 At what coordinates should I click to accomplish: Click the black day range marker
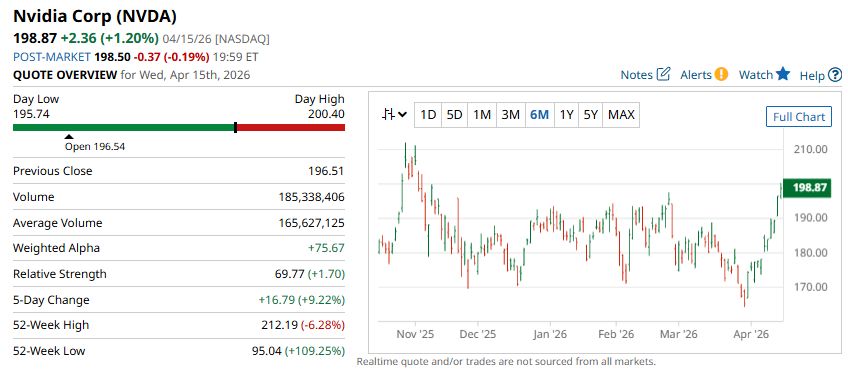(235, 127)
